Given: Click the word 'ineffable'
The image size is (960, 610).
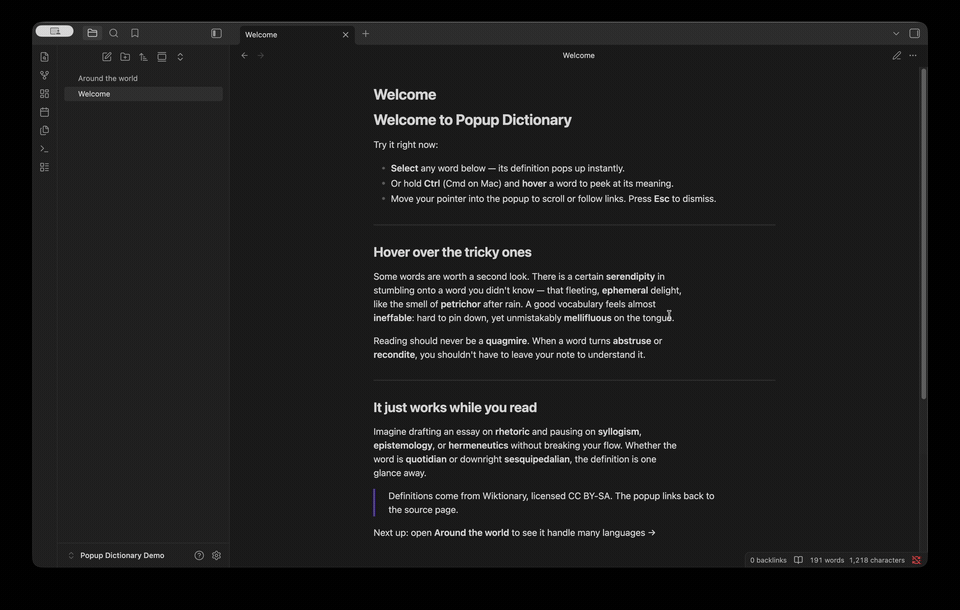Looking at the screenshot, I should [x=392, y=318].
